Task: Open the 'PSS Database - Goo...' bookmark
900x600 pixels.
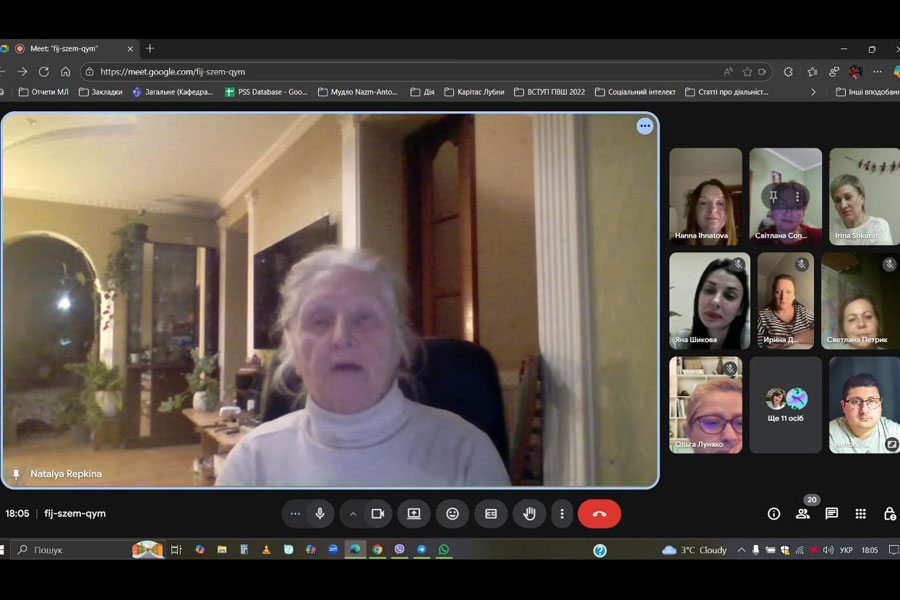Action: click(x=266, y=92)
